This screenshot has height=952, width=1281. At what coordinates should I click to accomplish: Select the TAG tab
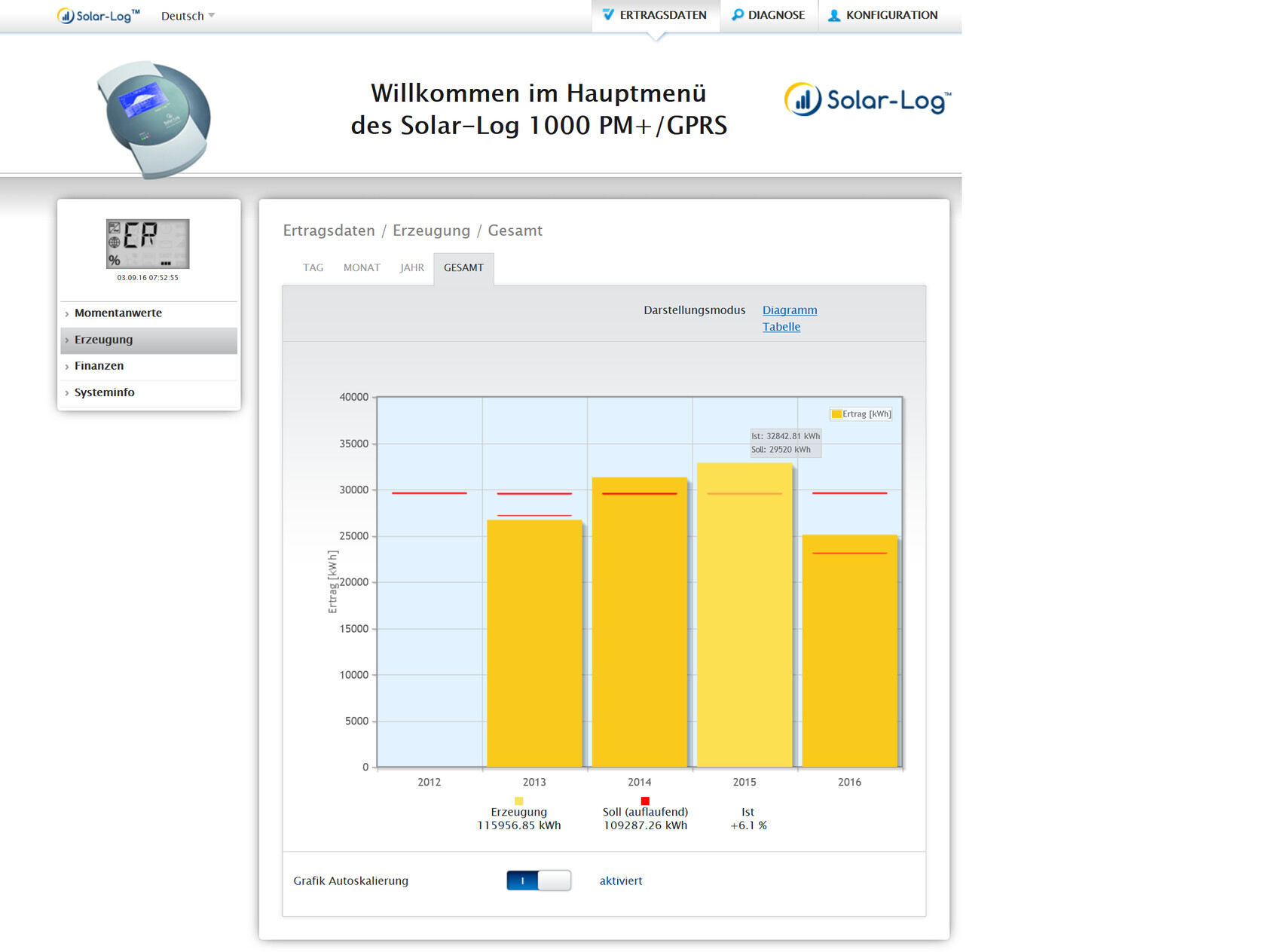tap(313, 267)
